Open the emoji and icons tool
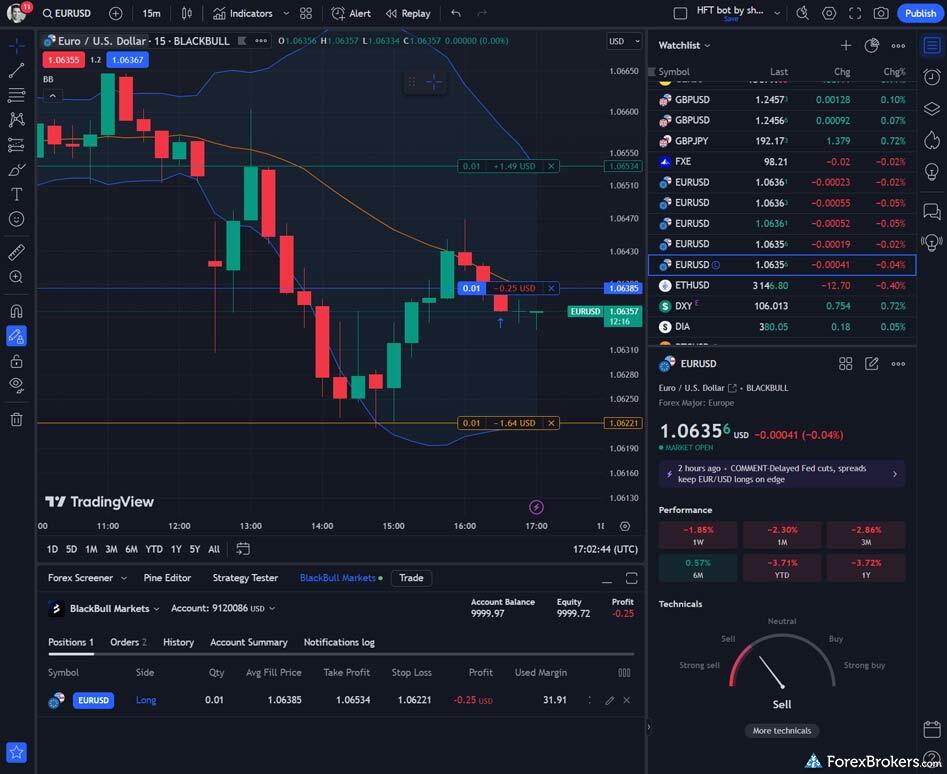The height and width of the screenshot is (774, 947). [16, 219]
